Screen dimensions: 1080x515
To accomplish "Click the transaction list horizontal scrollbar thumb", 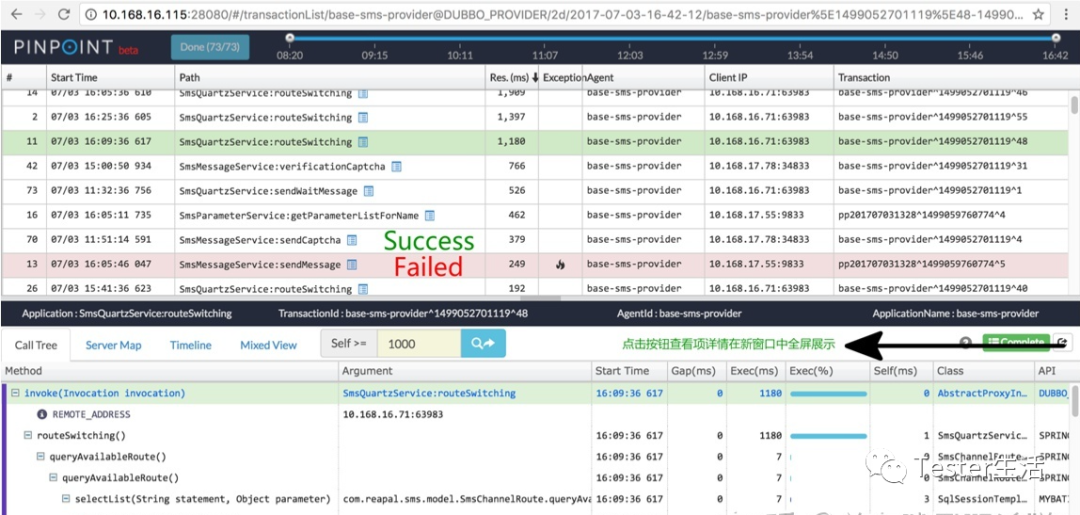I will [x=541, y=299].
